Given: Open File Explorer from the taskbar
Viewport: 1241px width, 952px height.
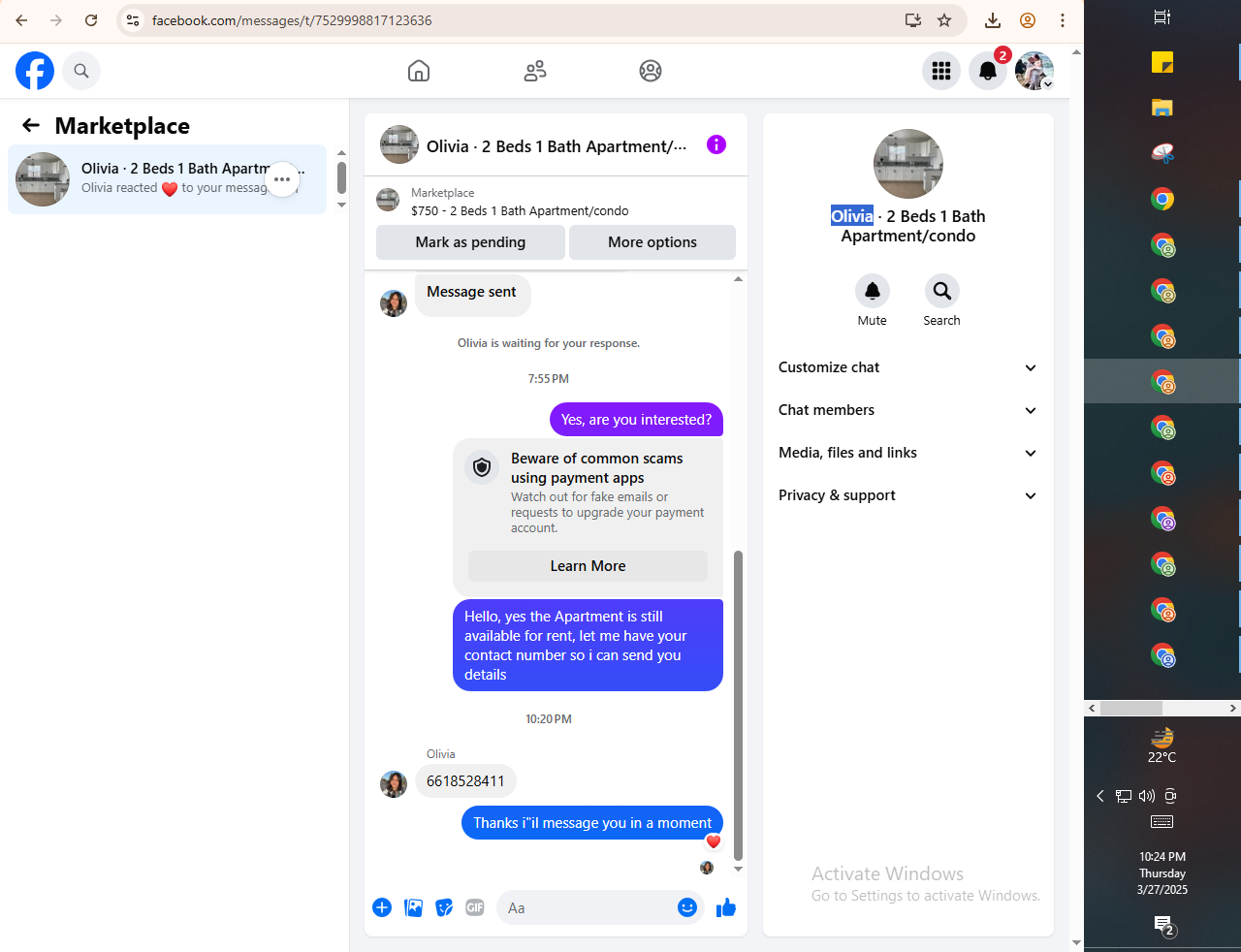Looking at the screenshot, I should pos(1162,108).
